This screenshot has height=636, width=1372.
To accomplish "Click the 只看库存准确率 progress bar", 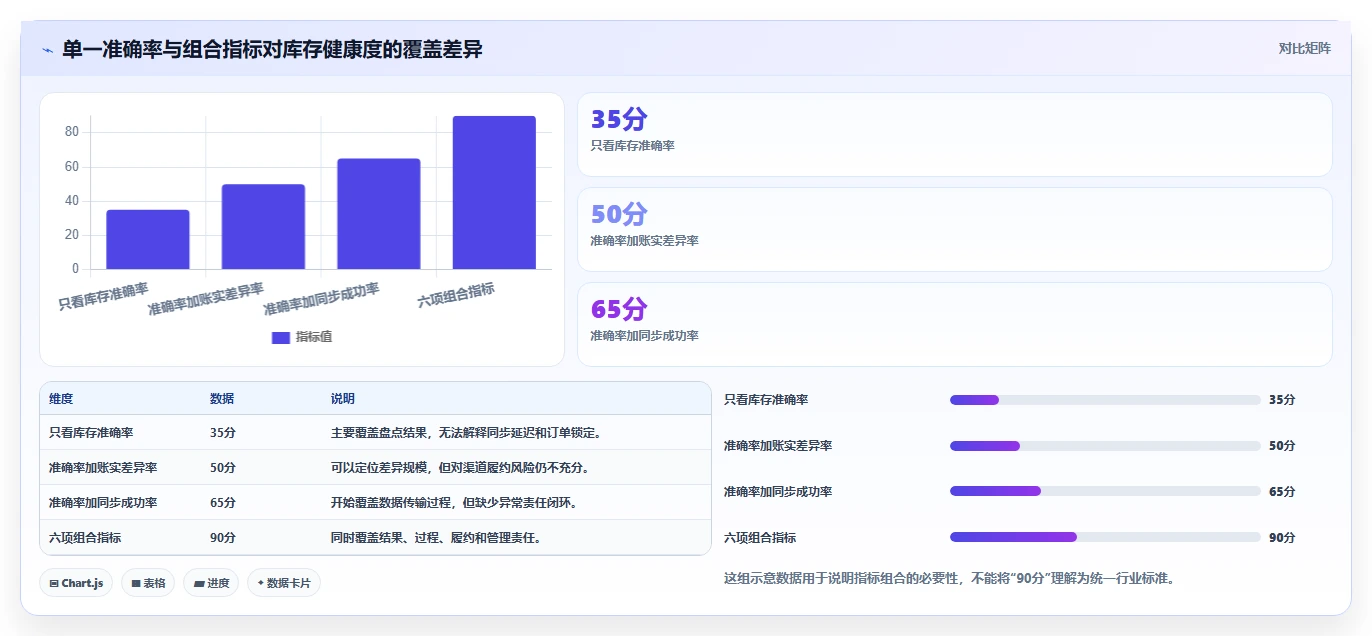I will pyautogui.click(x=1105, y=400).
